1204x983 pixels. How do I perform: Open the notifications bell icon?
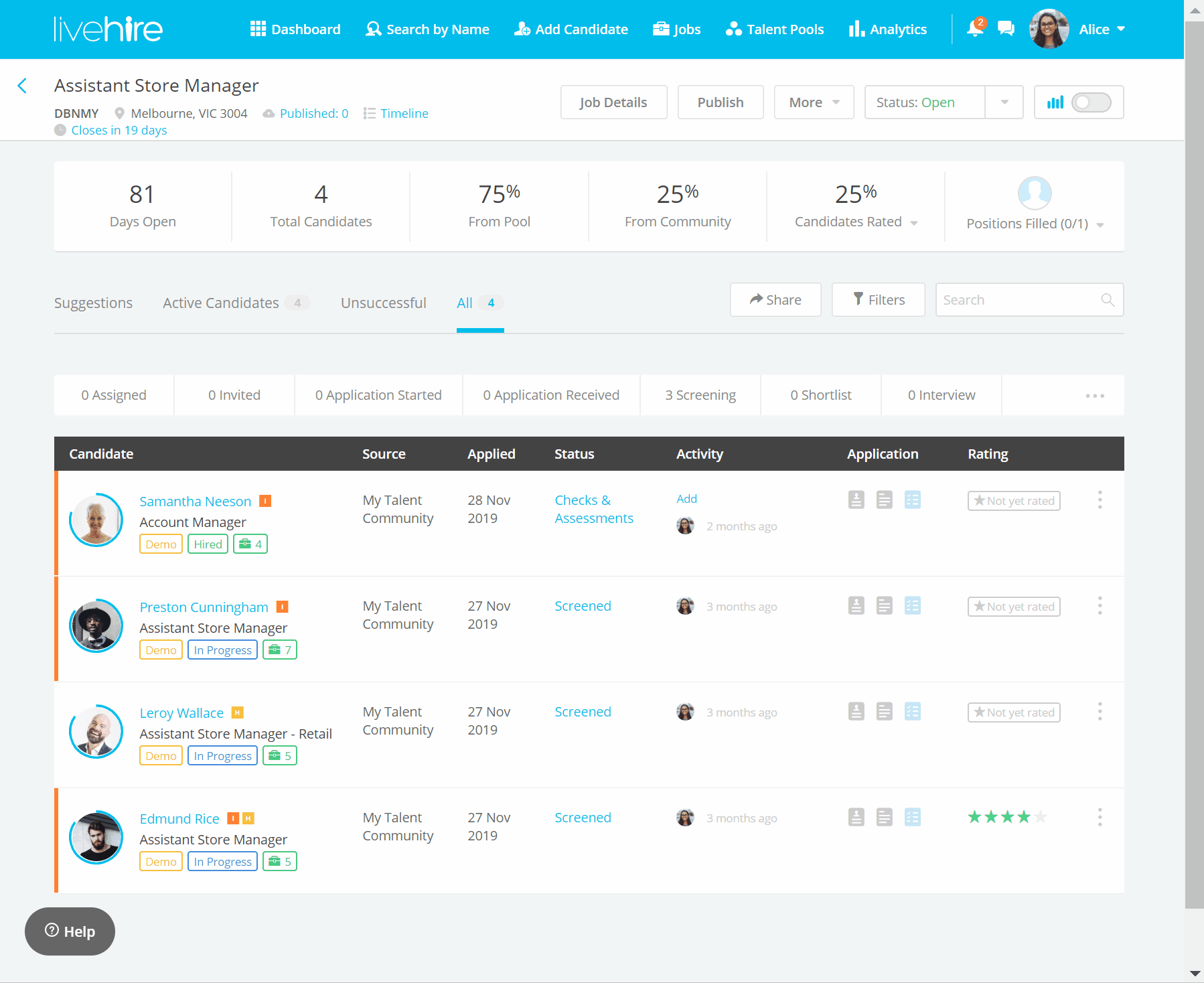point(976,28)
